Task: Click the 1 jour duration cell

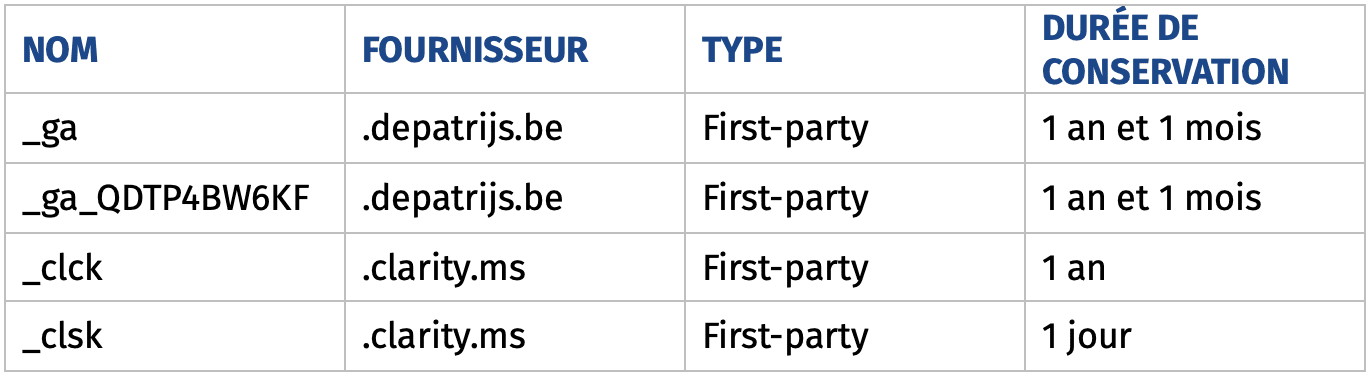Action: pos(1086,337)
